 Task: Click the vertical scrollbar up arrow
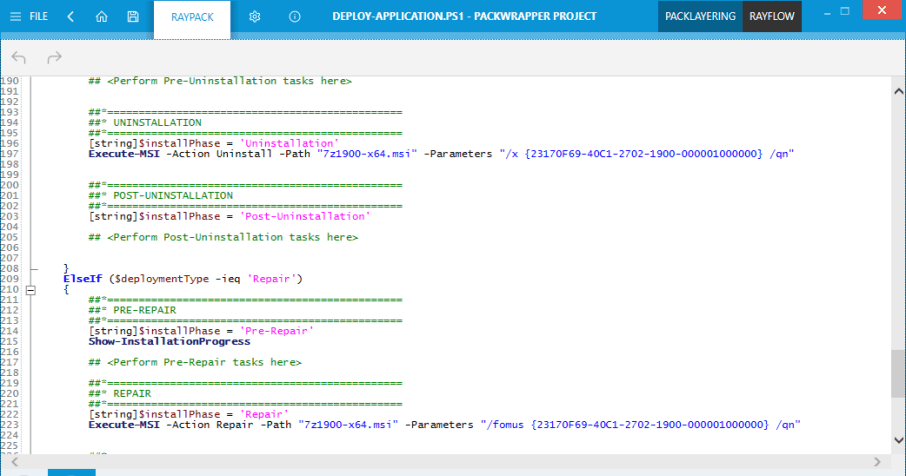[898, 89]
